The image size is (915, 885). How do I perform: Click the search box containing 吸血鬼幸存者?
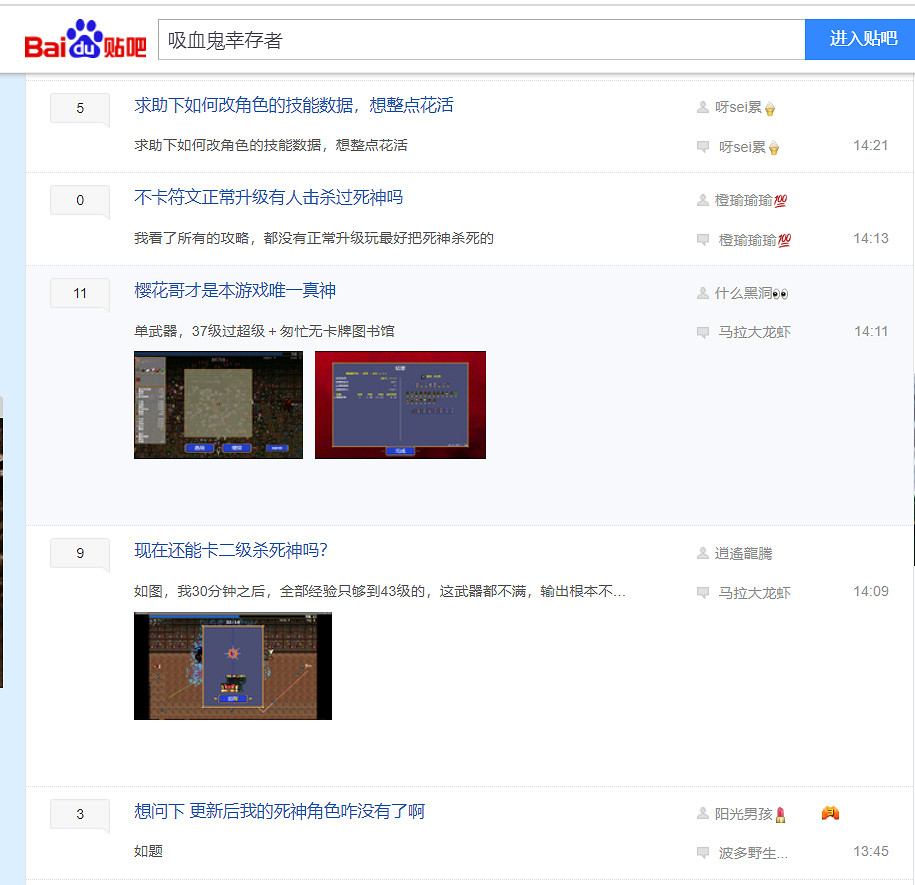[x=480, y=39]
